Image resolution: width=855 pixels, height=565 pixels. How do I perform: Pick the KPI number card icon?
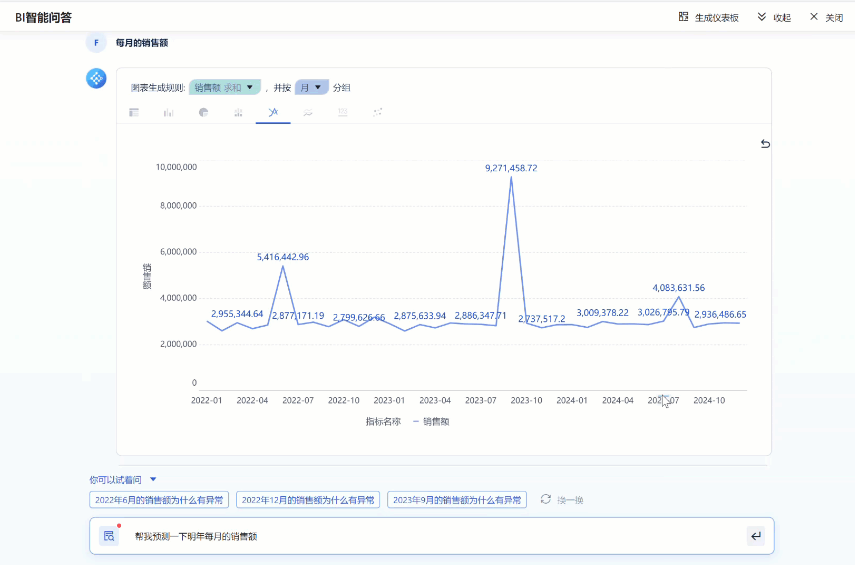(x=343, y=113)
